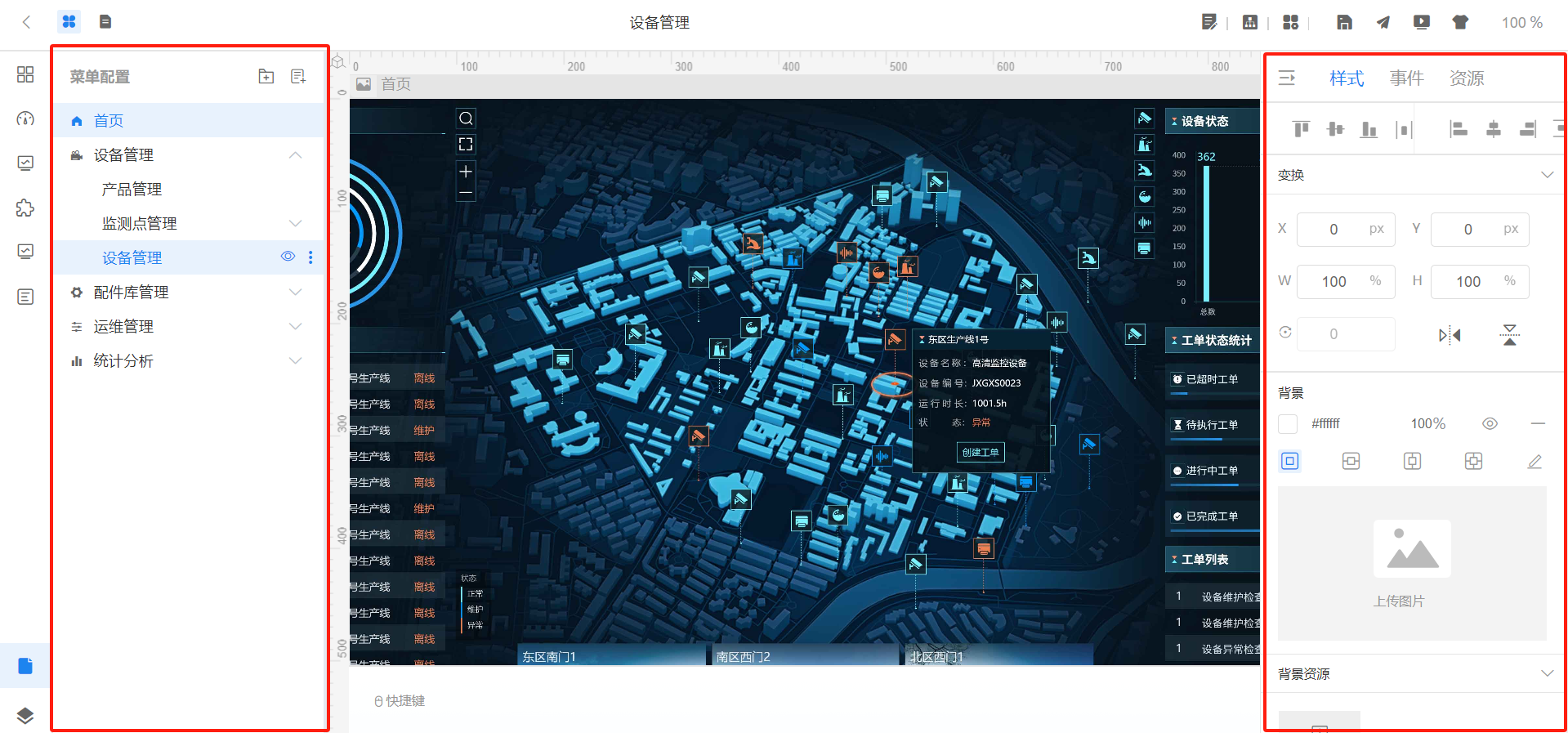Click the align vertical center icon

click(x=1335, y=129)
